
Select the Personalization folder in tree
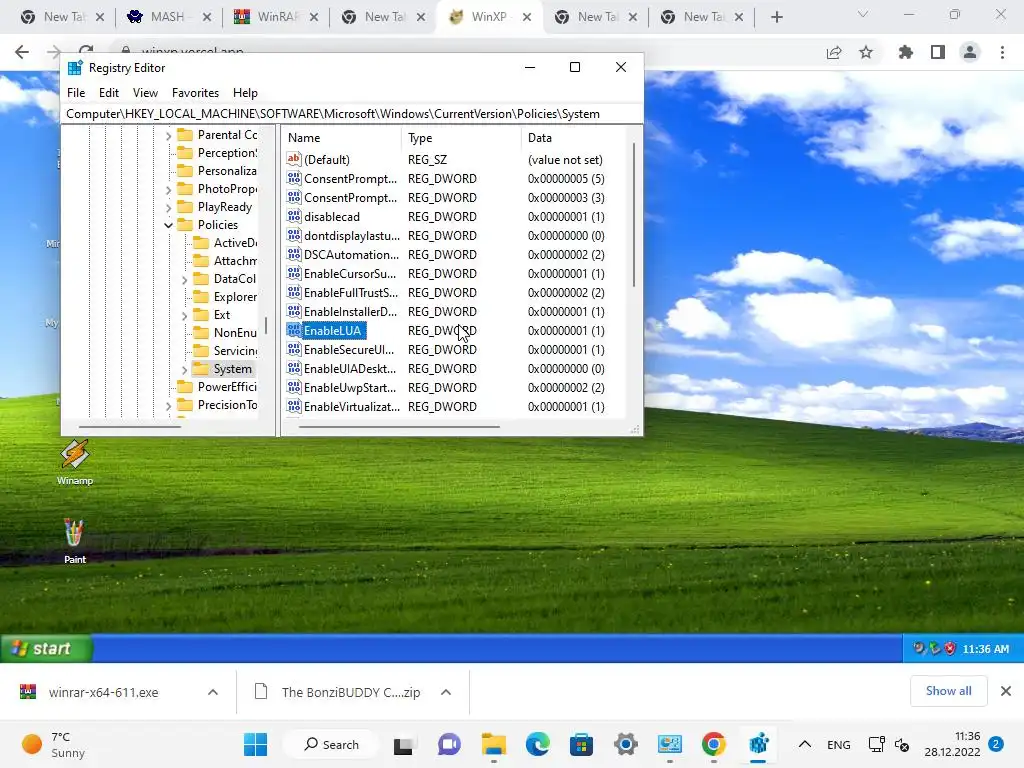point(227,170)
